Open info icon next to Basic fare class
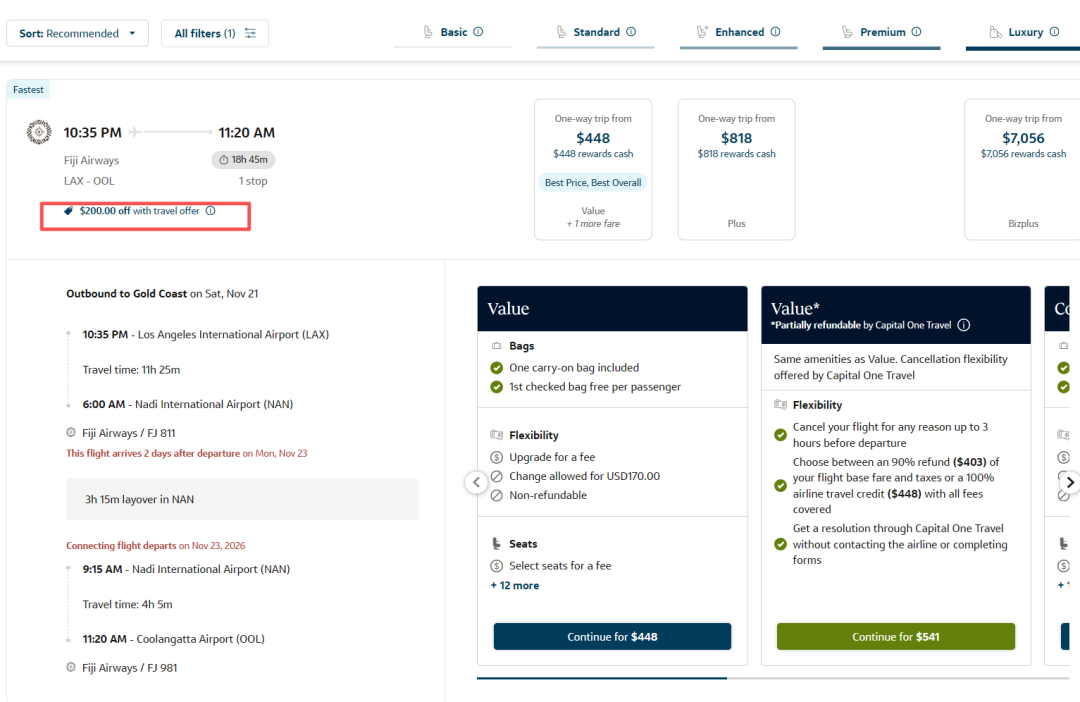 478,32
